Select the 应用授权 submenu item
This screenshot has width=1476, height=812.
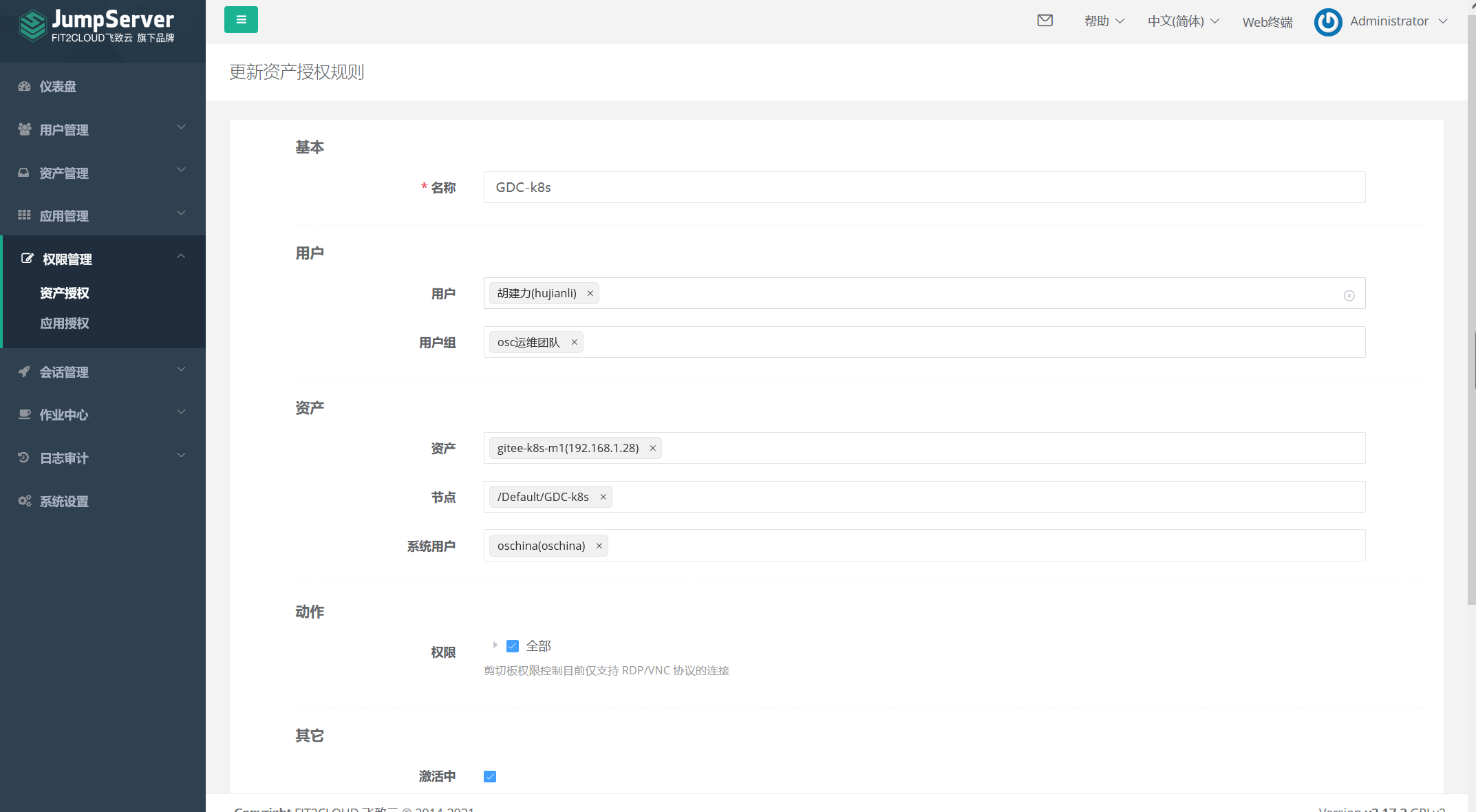pos(65,323)
